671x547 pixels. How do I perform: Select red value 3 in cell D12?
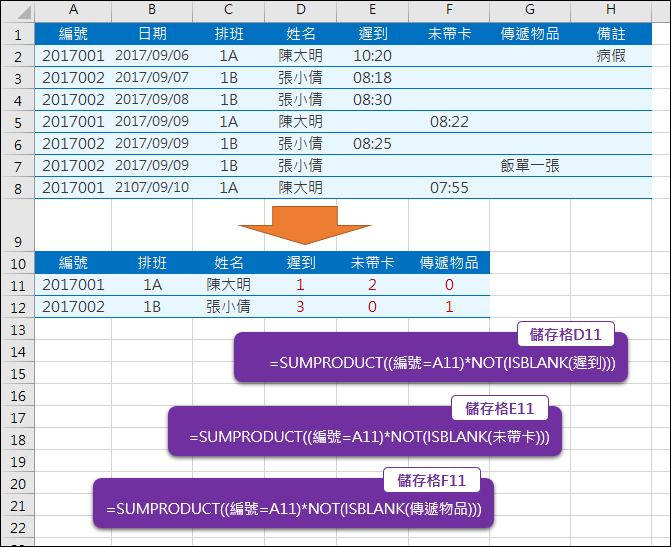coord(301,307)
